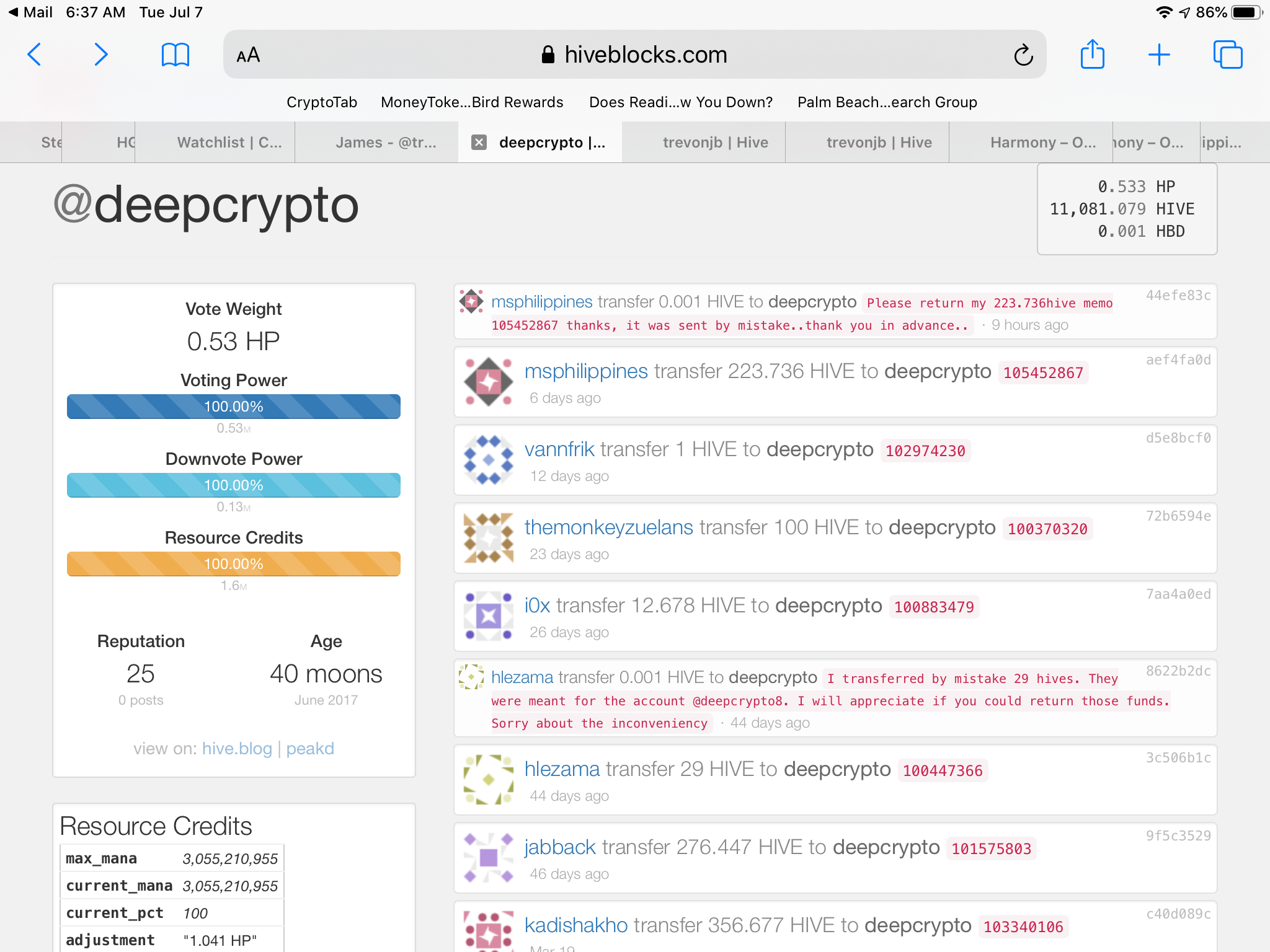This screenshot has height=952, width=1270.
Task: Click the @deepcrypto account heading
Action: click(x=206, y=205)
